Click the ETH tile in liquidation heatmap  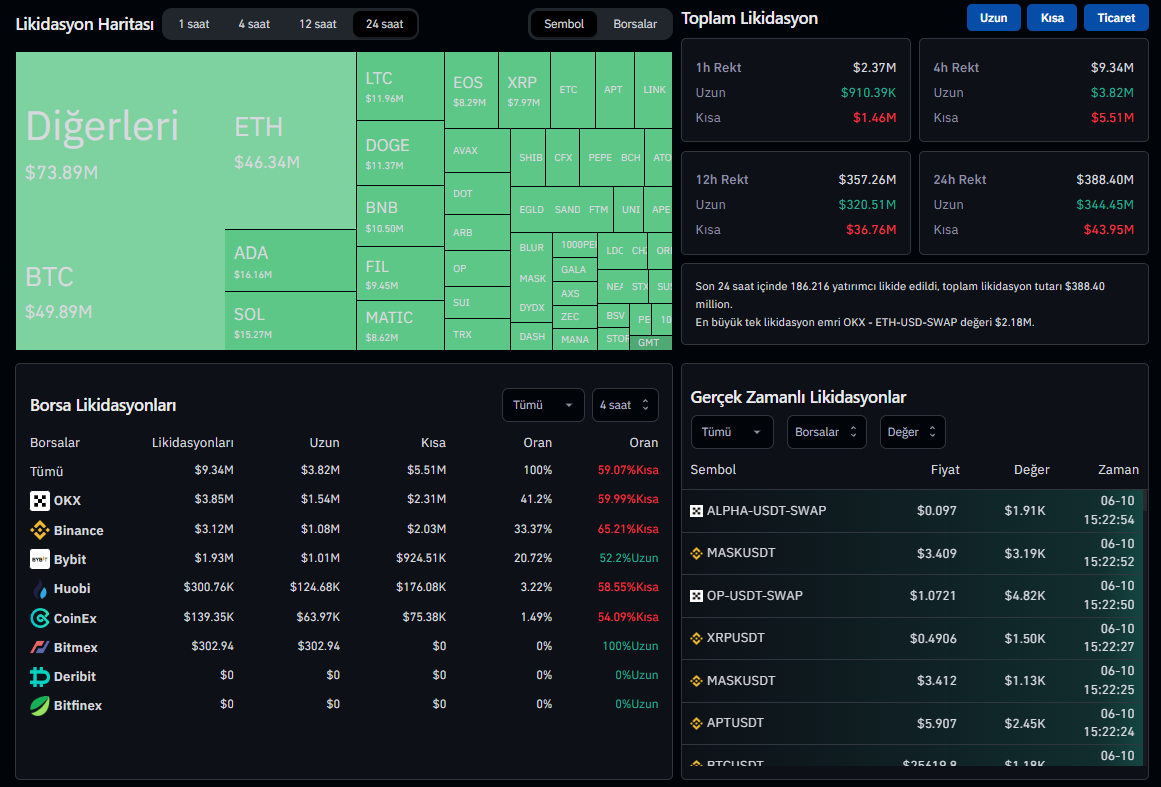tap(290, 140)
